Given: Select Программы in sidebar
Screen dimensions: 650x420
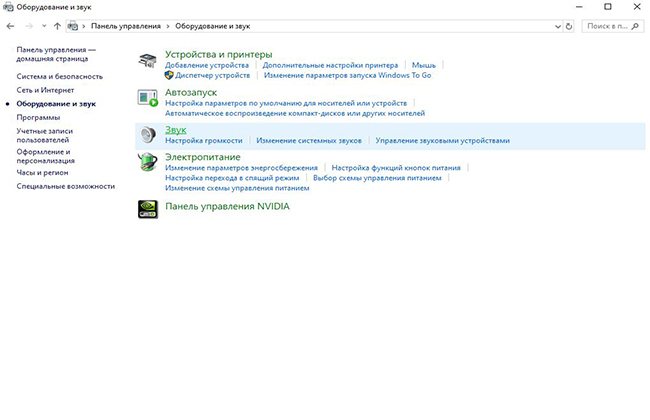Looking at the screenshot, I should [38, 117].
